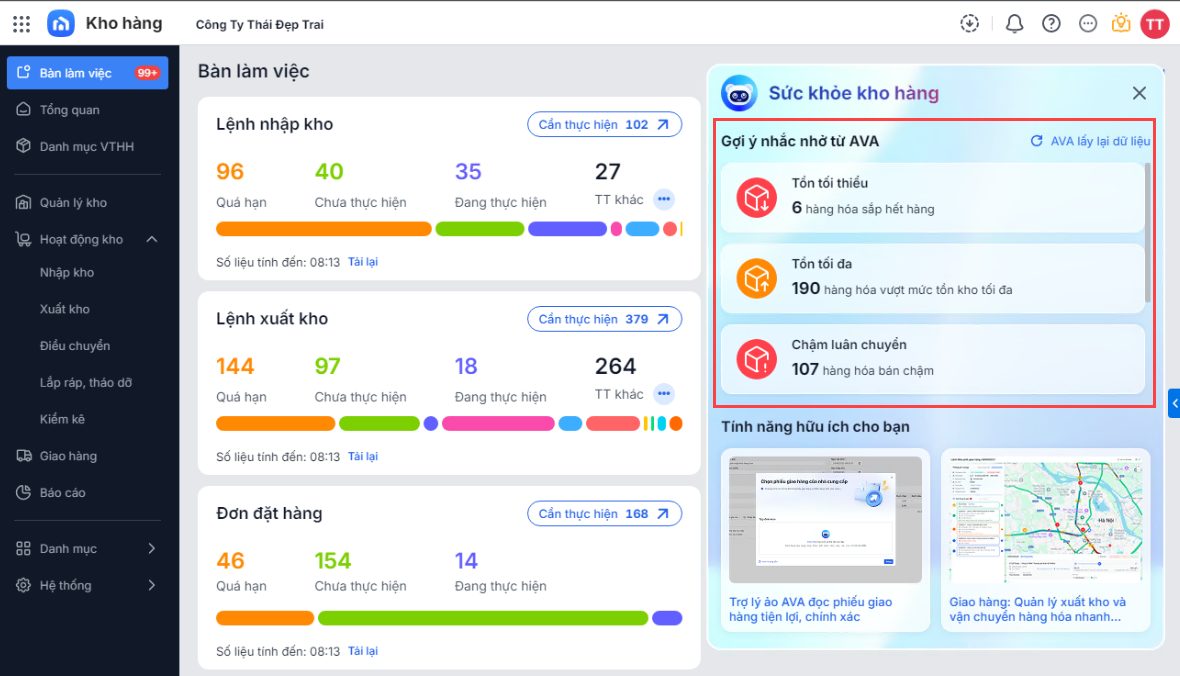The height and width of the screenshot is (676, 1180).
Task: Go to Báo cáo in sidebar
Action: (x=62, y=492)
